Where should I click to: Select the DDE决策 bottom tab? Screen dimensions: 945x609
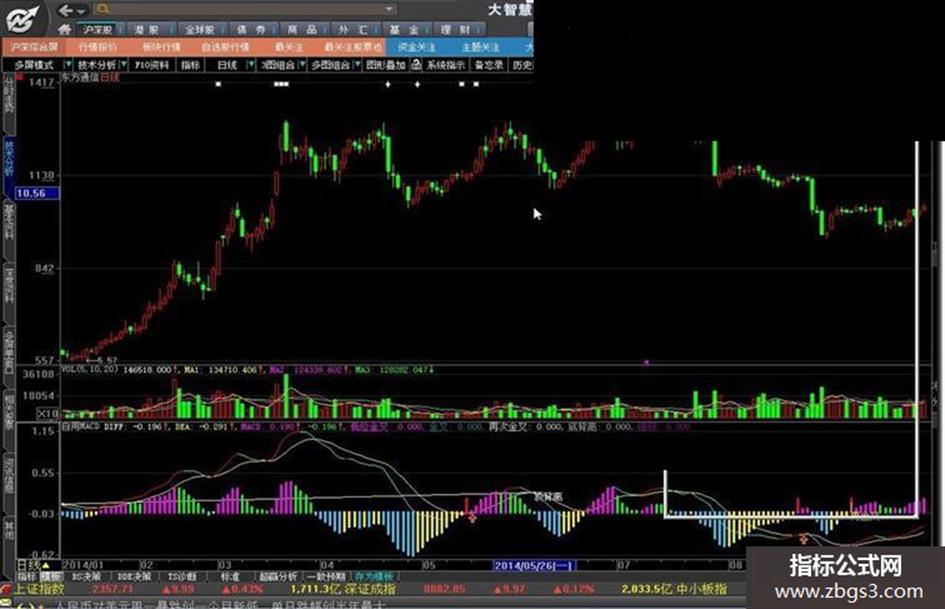tap(134, 576)
